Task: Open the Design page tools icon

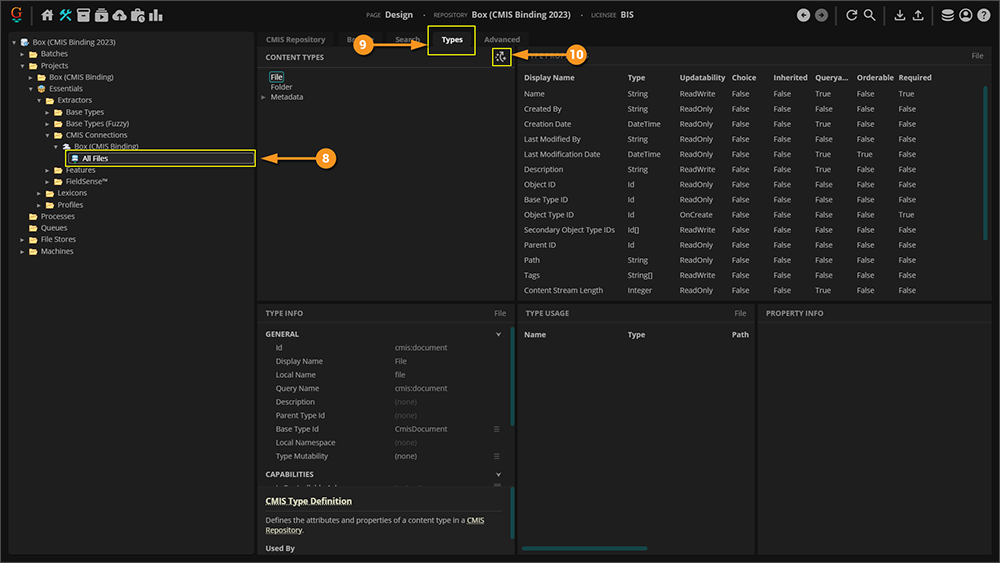Action: 66,15
